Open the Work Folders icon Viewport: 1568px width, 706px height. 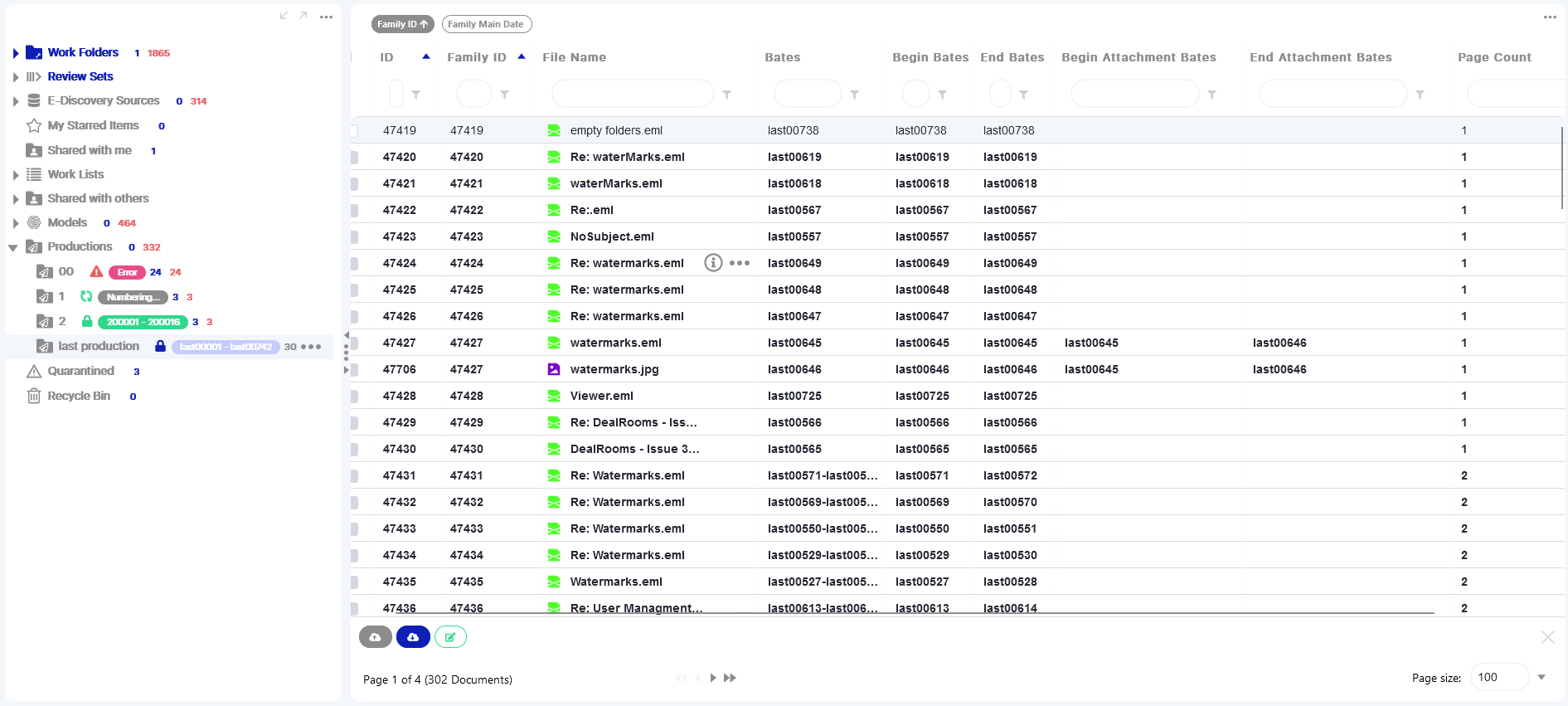point(34,52)
